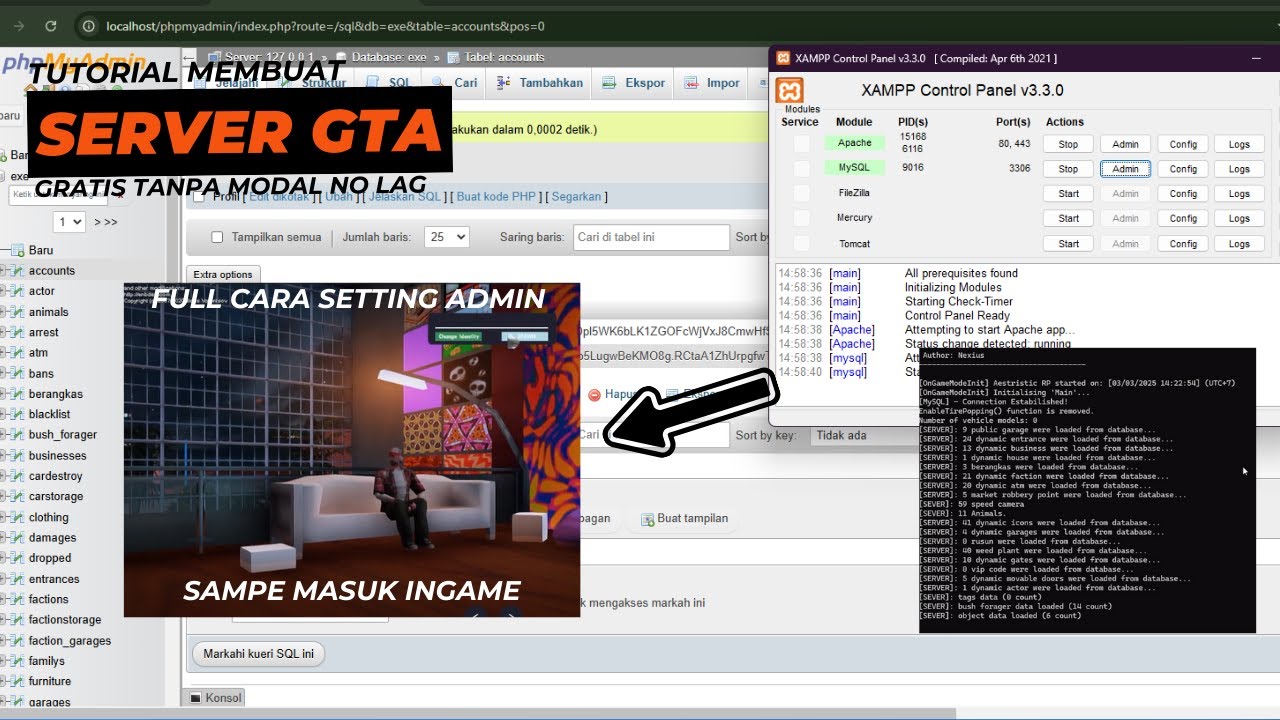Click the table icon beside clothing
1280x720 pixels.
(x=17, y=518)
